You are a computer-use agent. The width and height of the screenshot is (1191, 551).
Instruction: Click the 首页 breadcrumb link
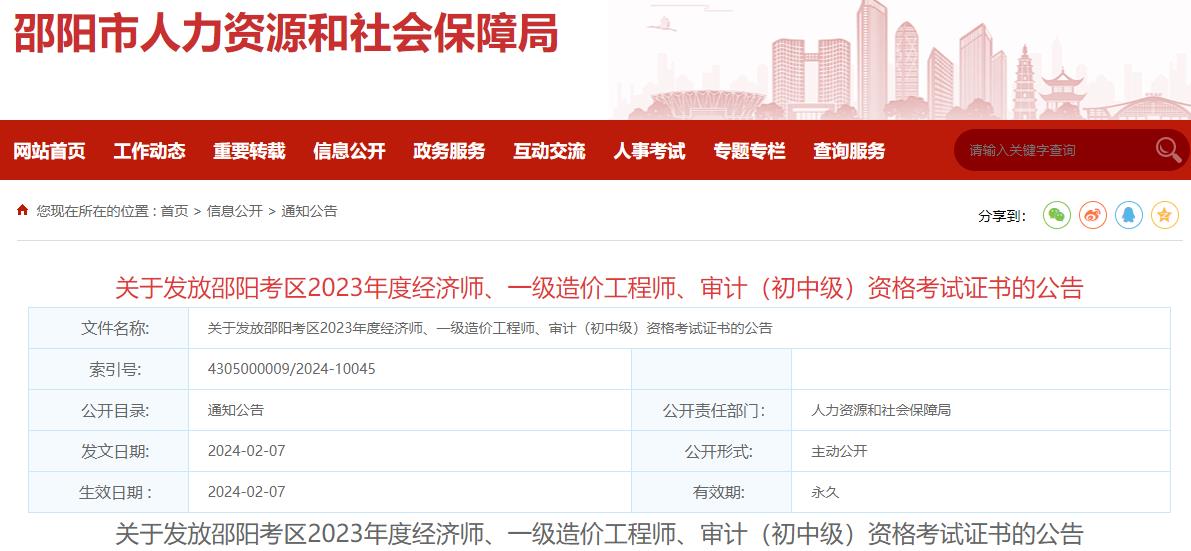[x=174, y=211]
